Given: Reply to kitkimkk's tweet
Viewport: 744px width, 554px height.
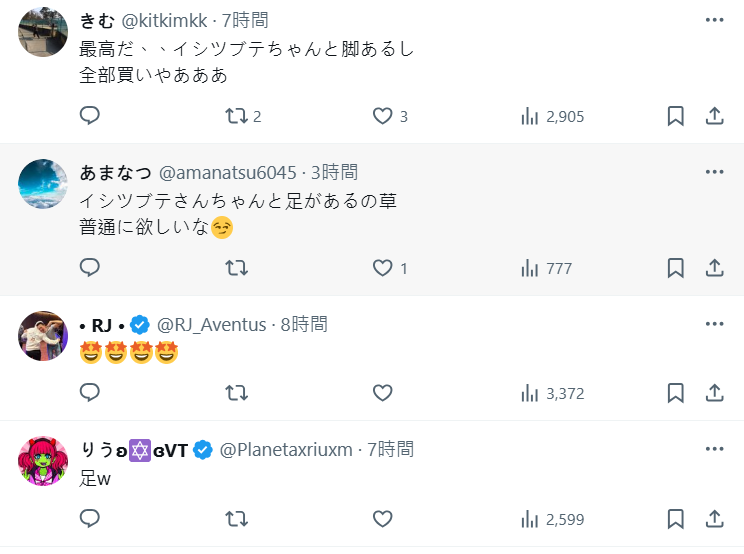Looking at the screenshot, I should point(90,116).
